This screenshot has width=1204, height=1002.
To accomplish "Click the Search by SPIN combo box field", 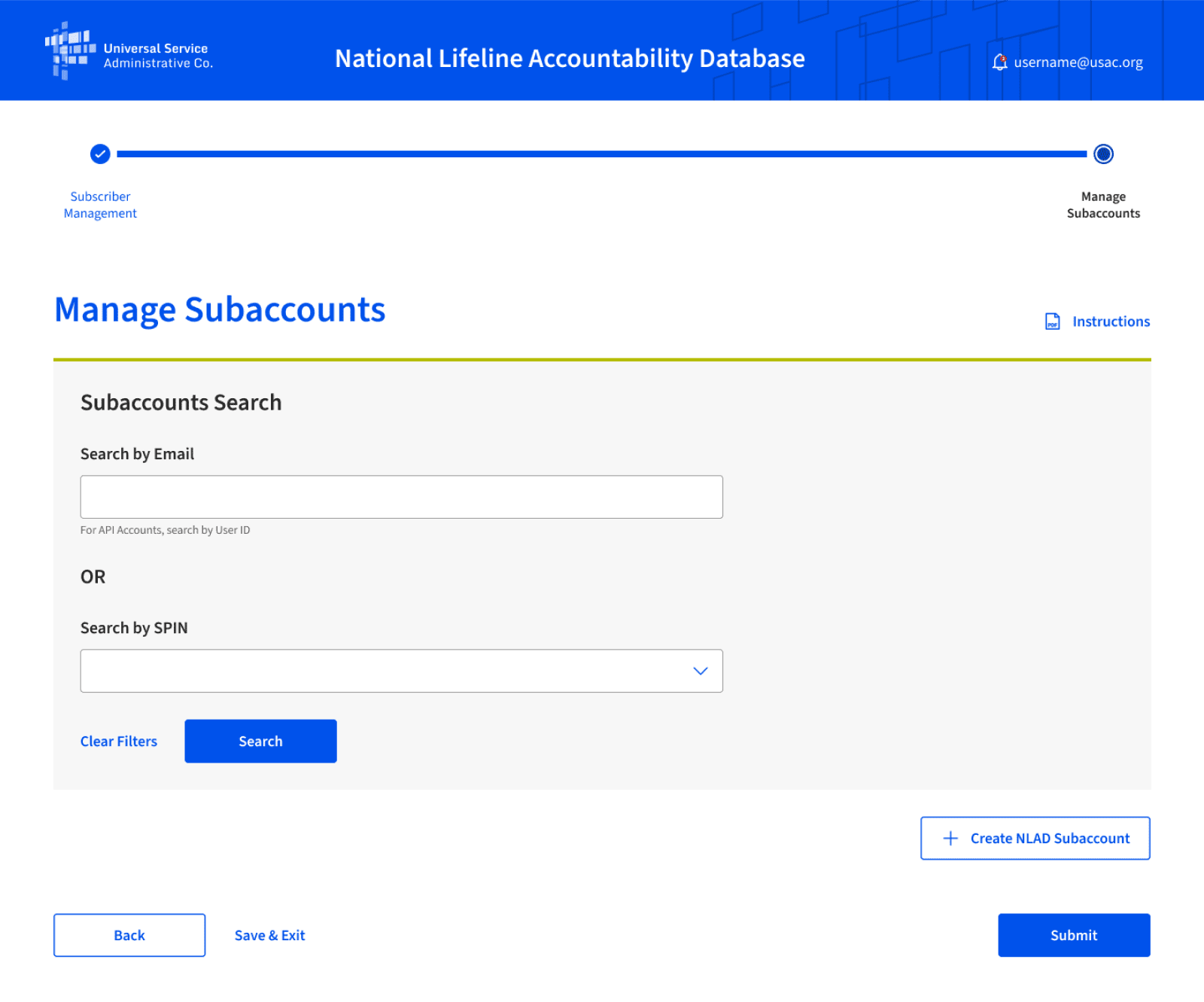I will tap(402, 671).
